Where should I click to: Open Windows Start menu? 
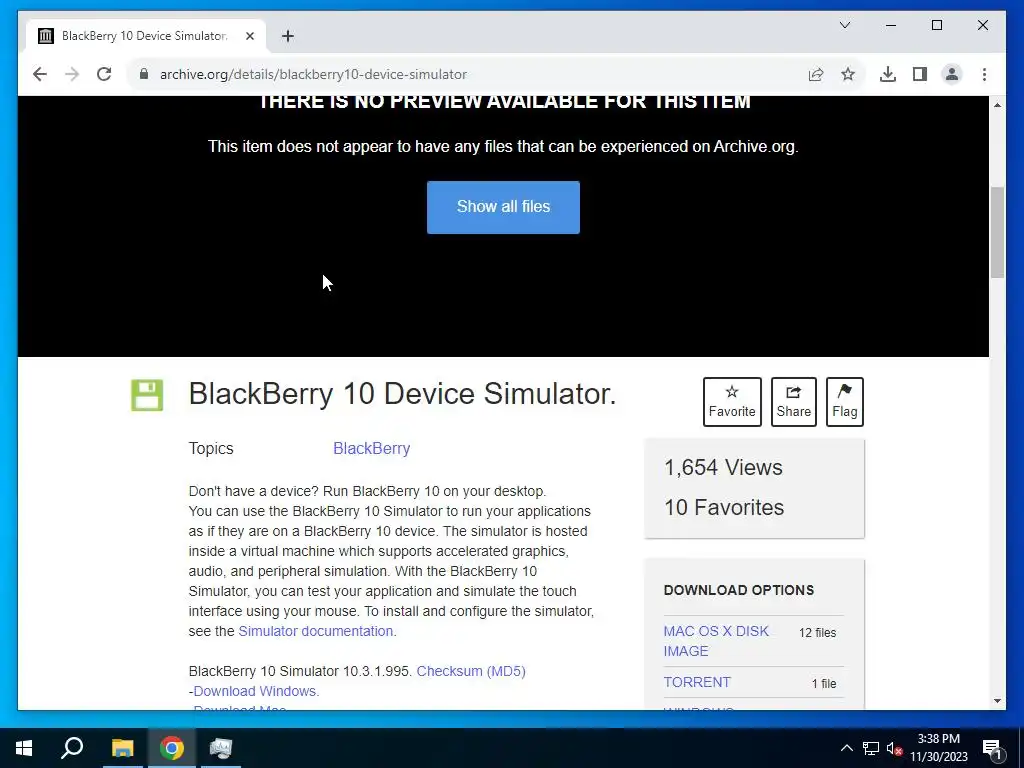[x=24, y=748]
